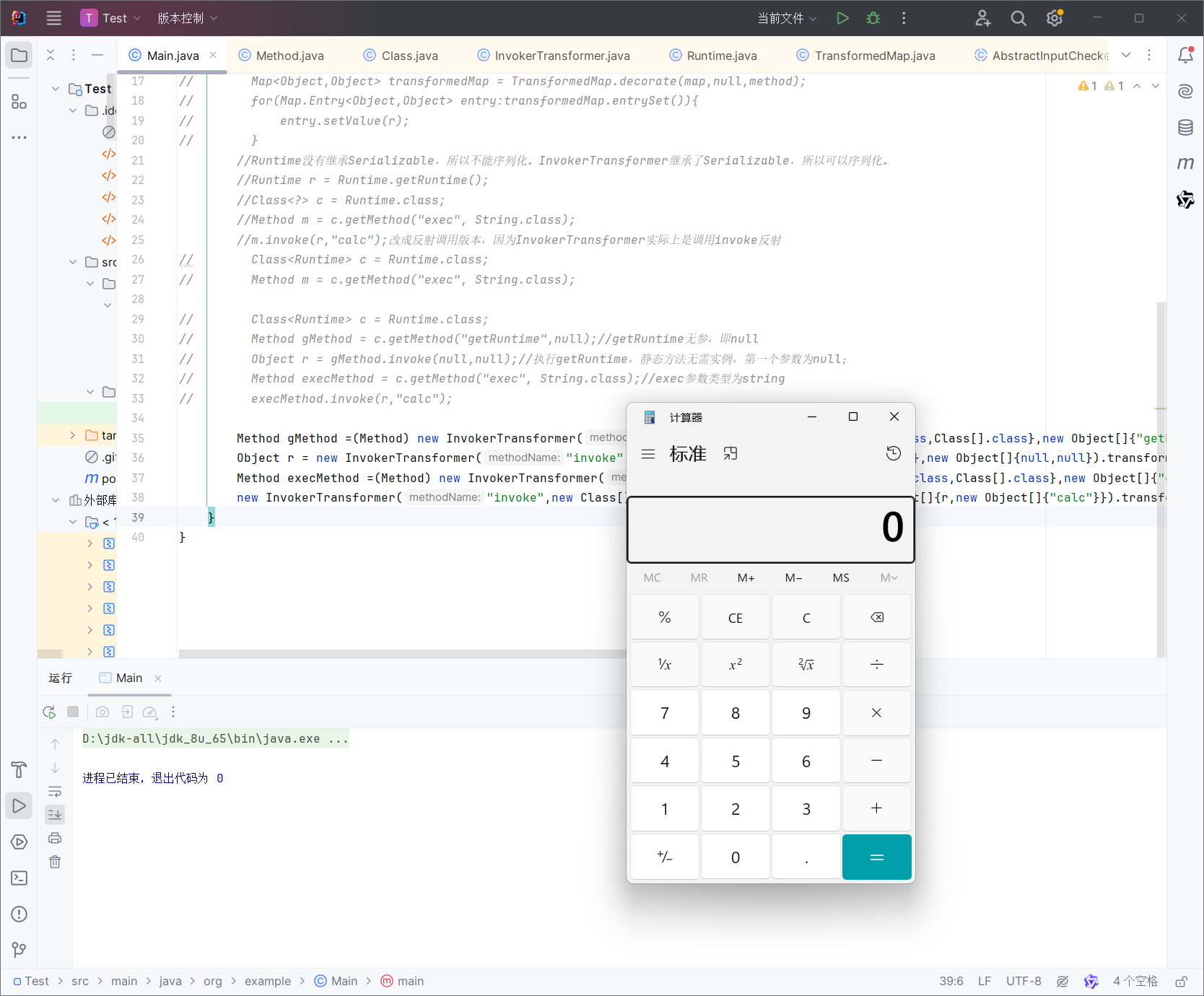Viewport: 1204px width, 996px height.
Task: Click calculator number 7
Action: pos(665,713)
